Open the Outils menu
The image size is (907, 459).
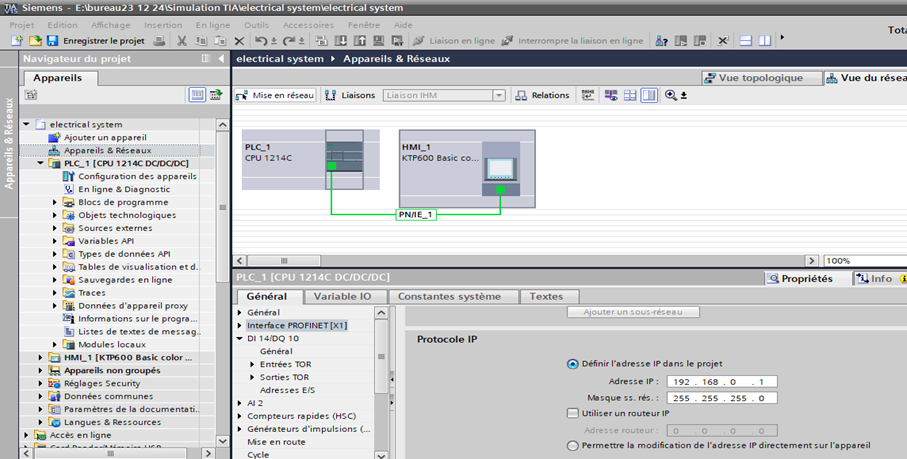tap(256, 25)
